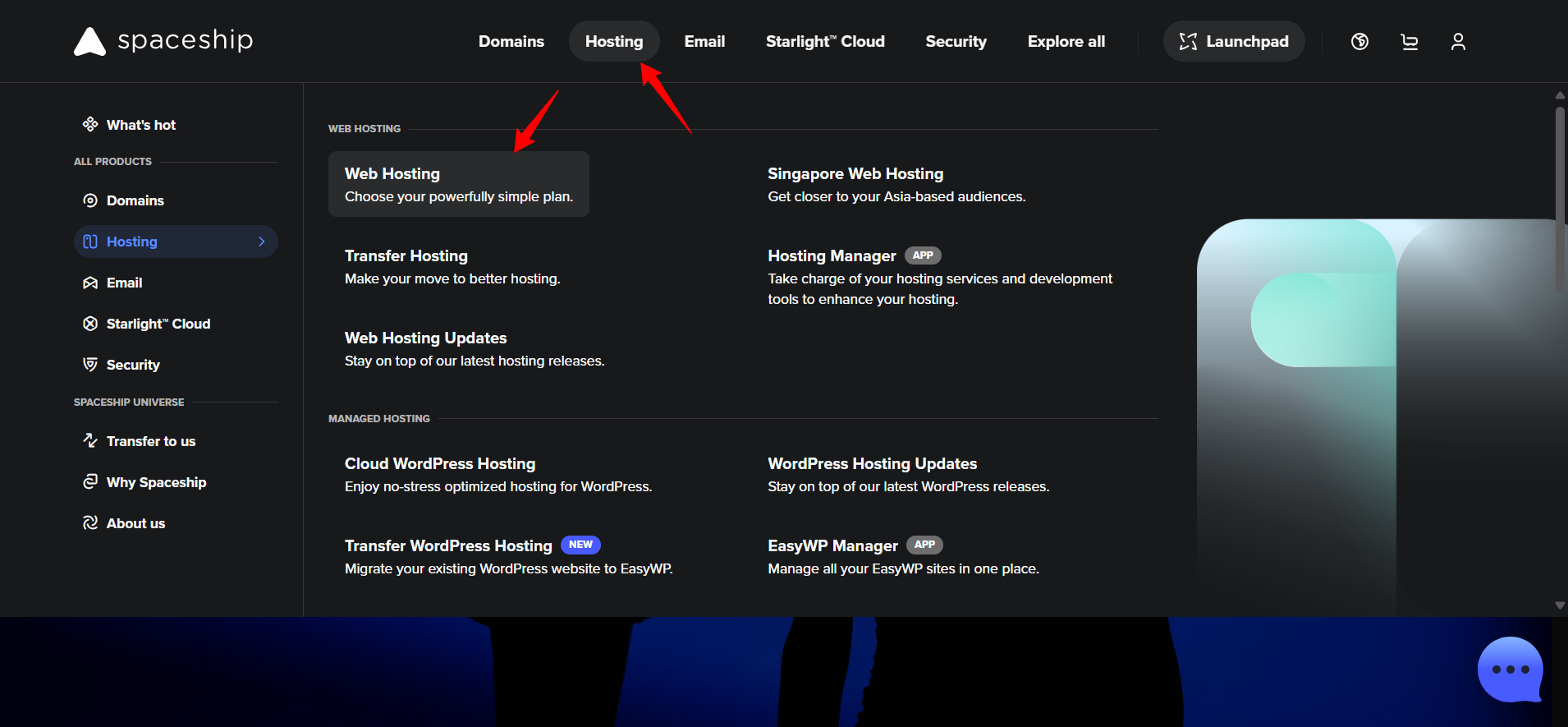Select What's hot in sidebar
The height and width of the screenshot is (727, 1568).
click(176, 124)
